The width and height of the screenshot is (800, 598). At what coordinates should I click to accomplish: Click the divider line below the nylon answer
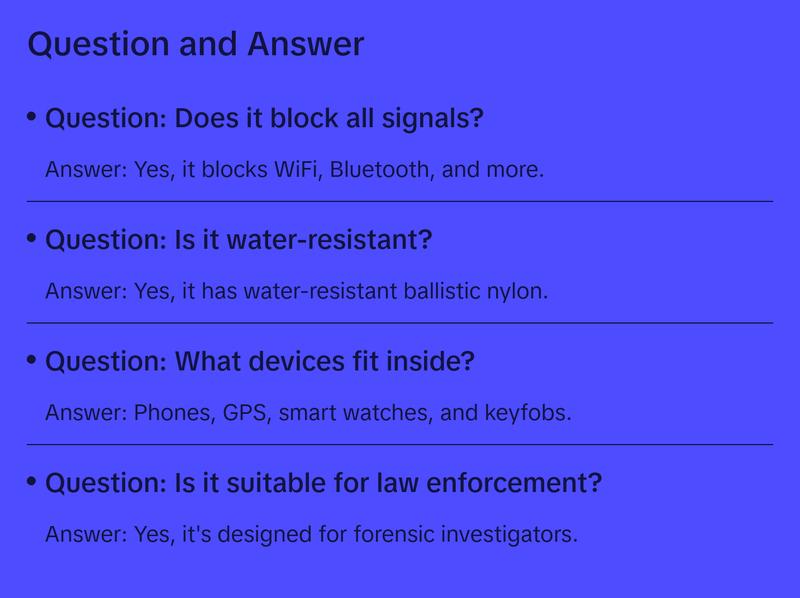click(400, 323)
